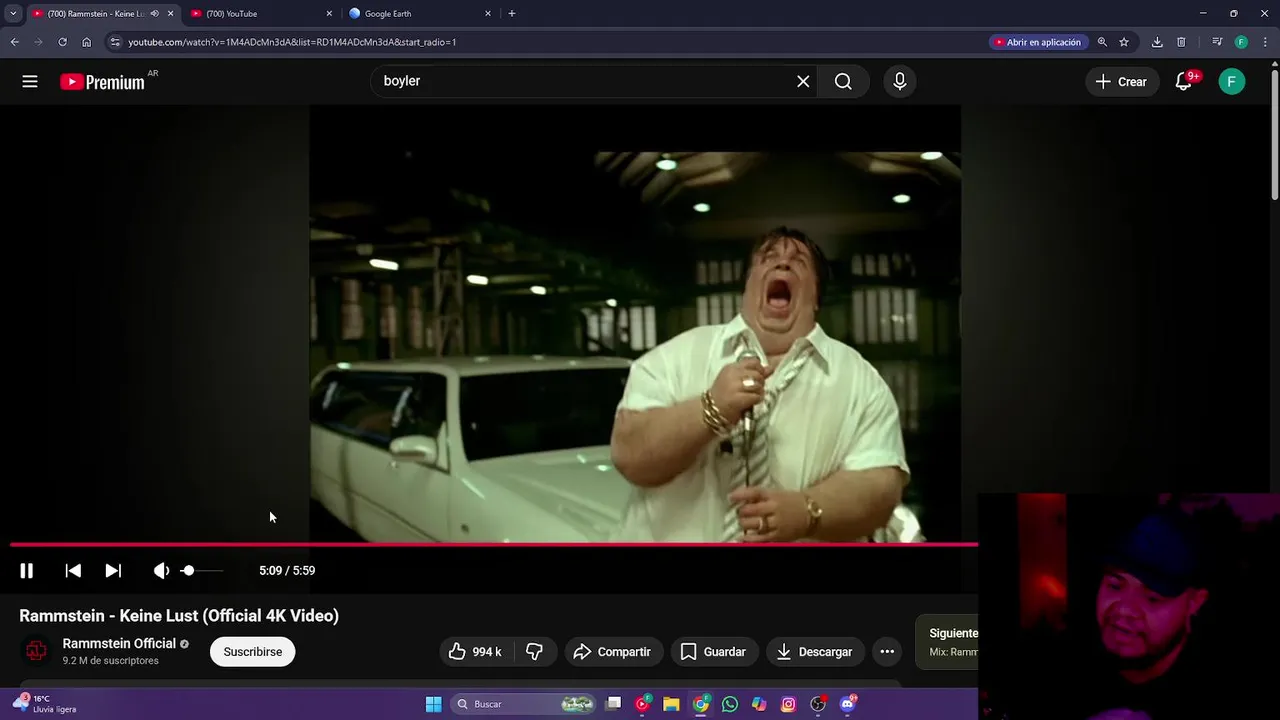Like the video with thumbs-up 994 k
Screen dimensions: 1280x720
tap(475, 652)
